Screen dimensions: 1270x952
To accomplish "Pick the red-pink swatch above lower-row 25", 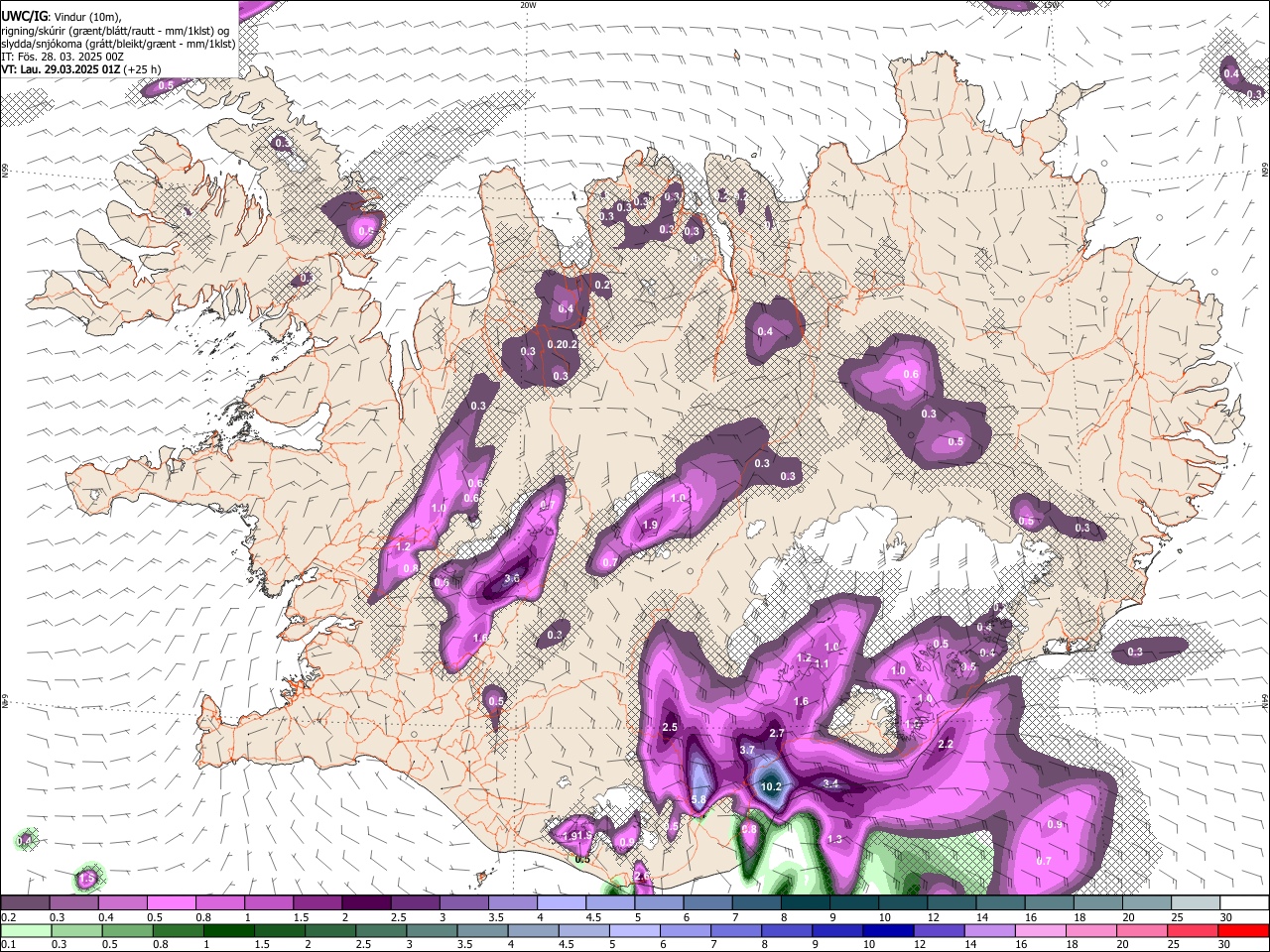I will tap(1193, 930).
